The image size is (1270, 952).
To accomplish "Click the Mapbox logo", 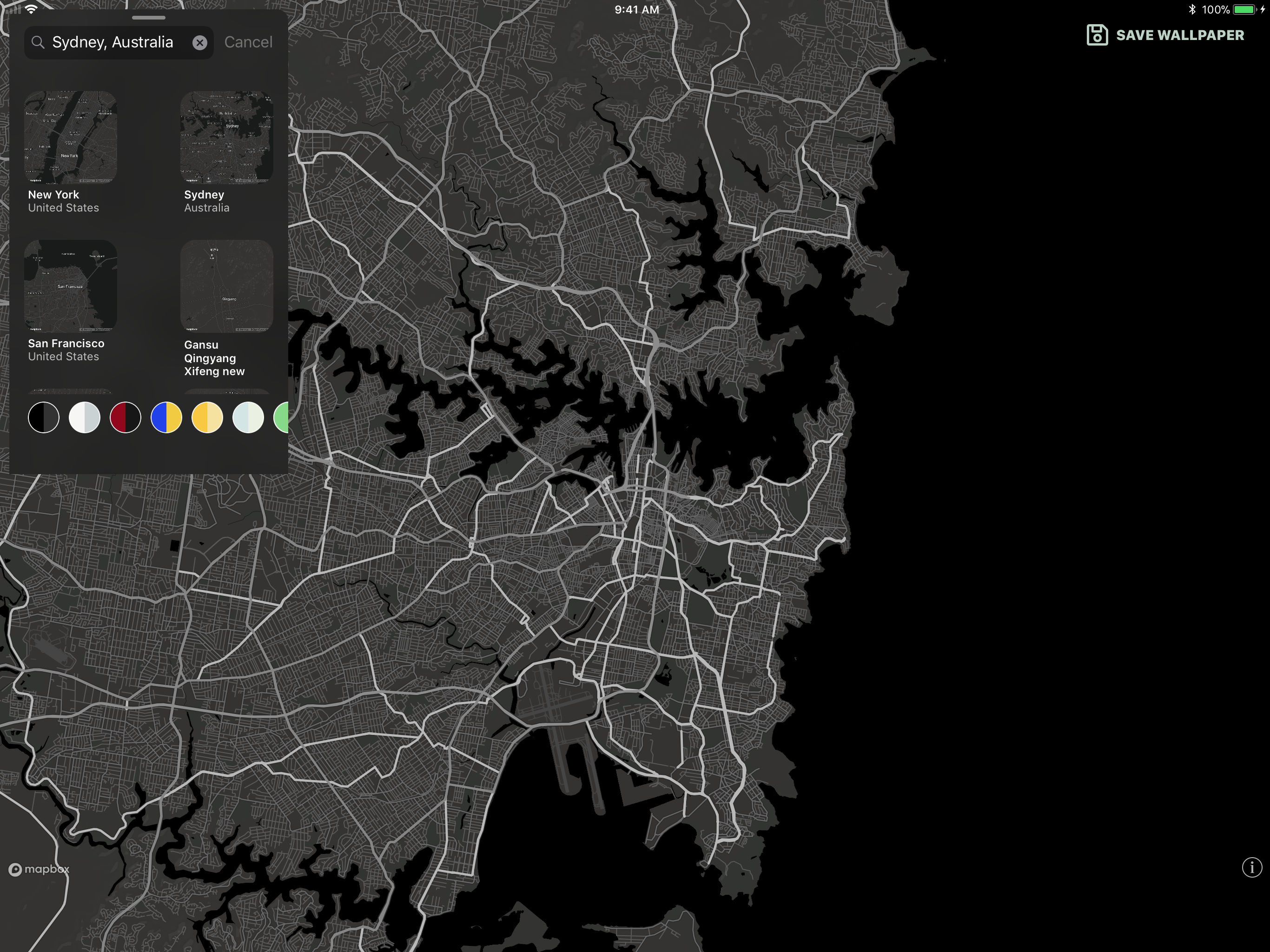I will [39, 869].
